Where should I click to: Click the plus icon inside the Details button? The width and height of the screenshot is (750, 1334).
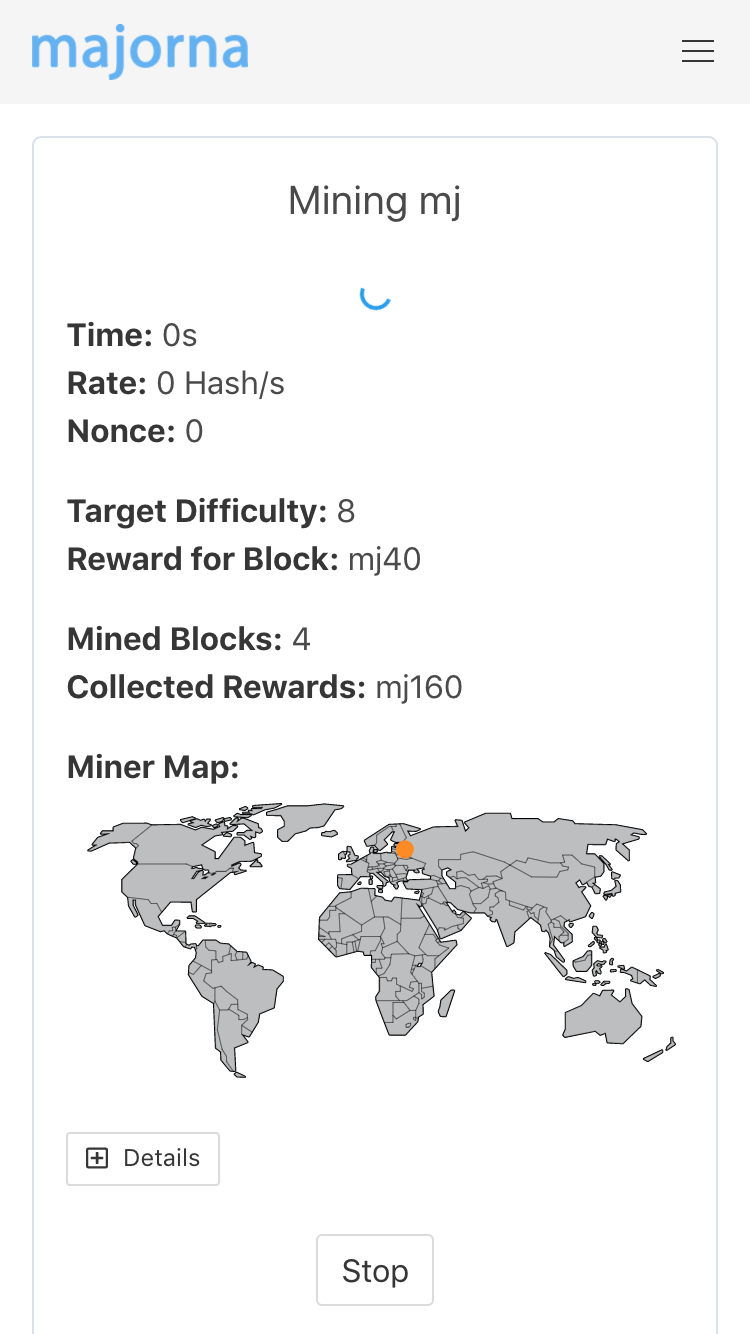point(96,1158)
